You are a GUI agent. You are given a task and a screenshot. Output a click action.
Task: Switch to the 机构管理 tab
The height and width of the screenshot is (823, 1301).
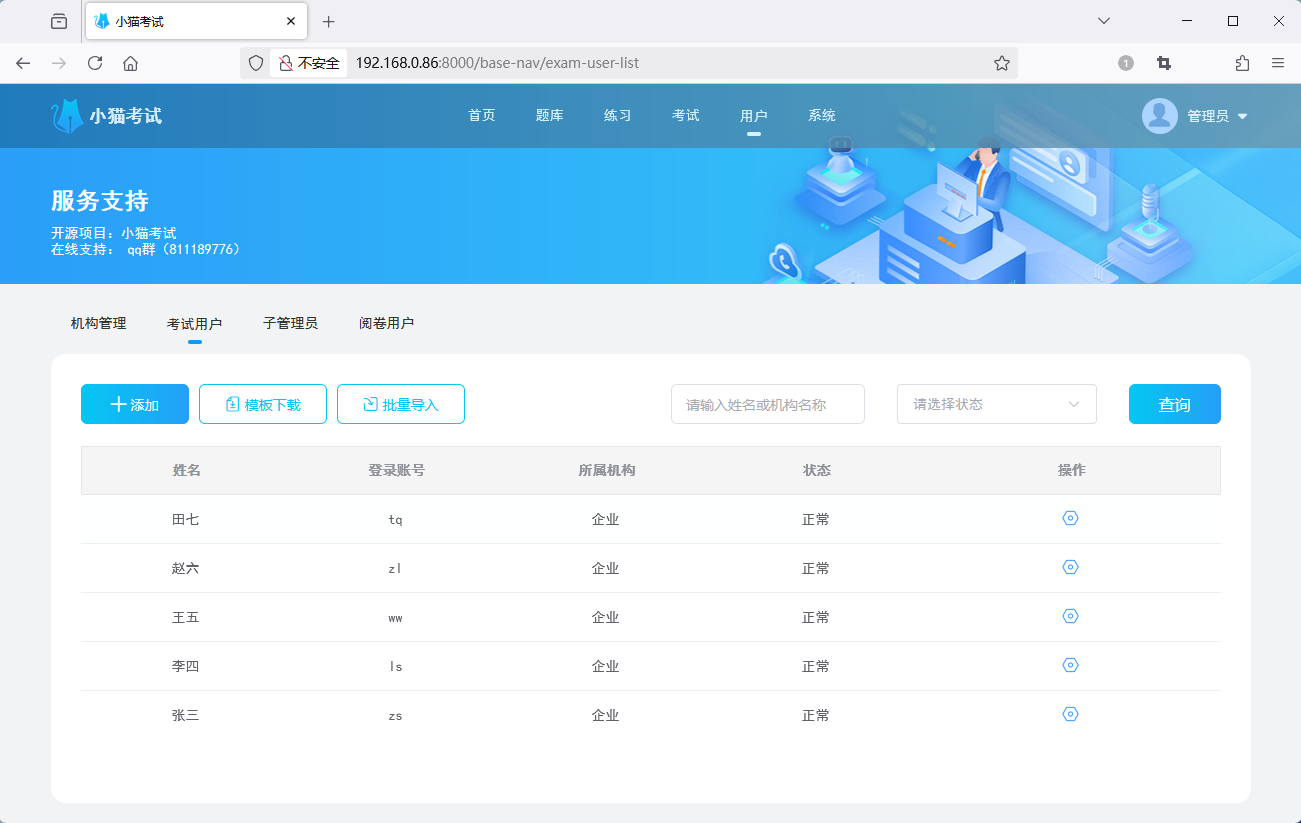click(x=97, y=322)
